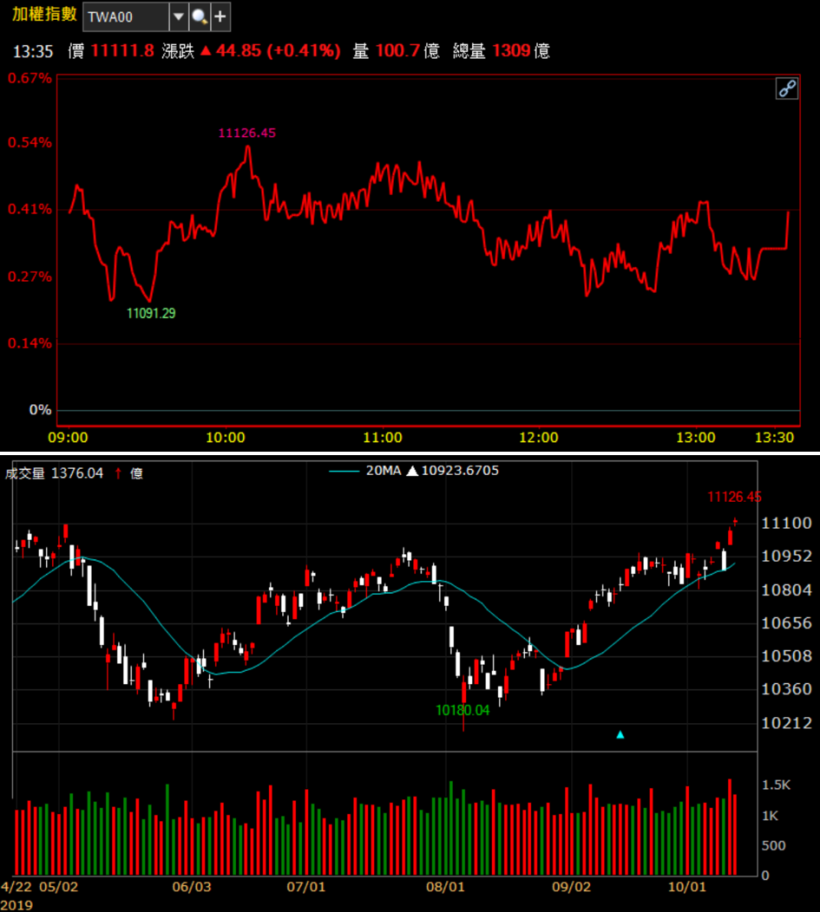
Task: Click the volume value 100.7 億
Action: pyautogui.click(x=407, y=51)
